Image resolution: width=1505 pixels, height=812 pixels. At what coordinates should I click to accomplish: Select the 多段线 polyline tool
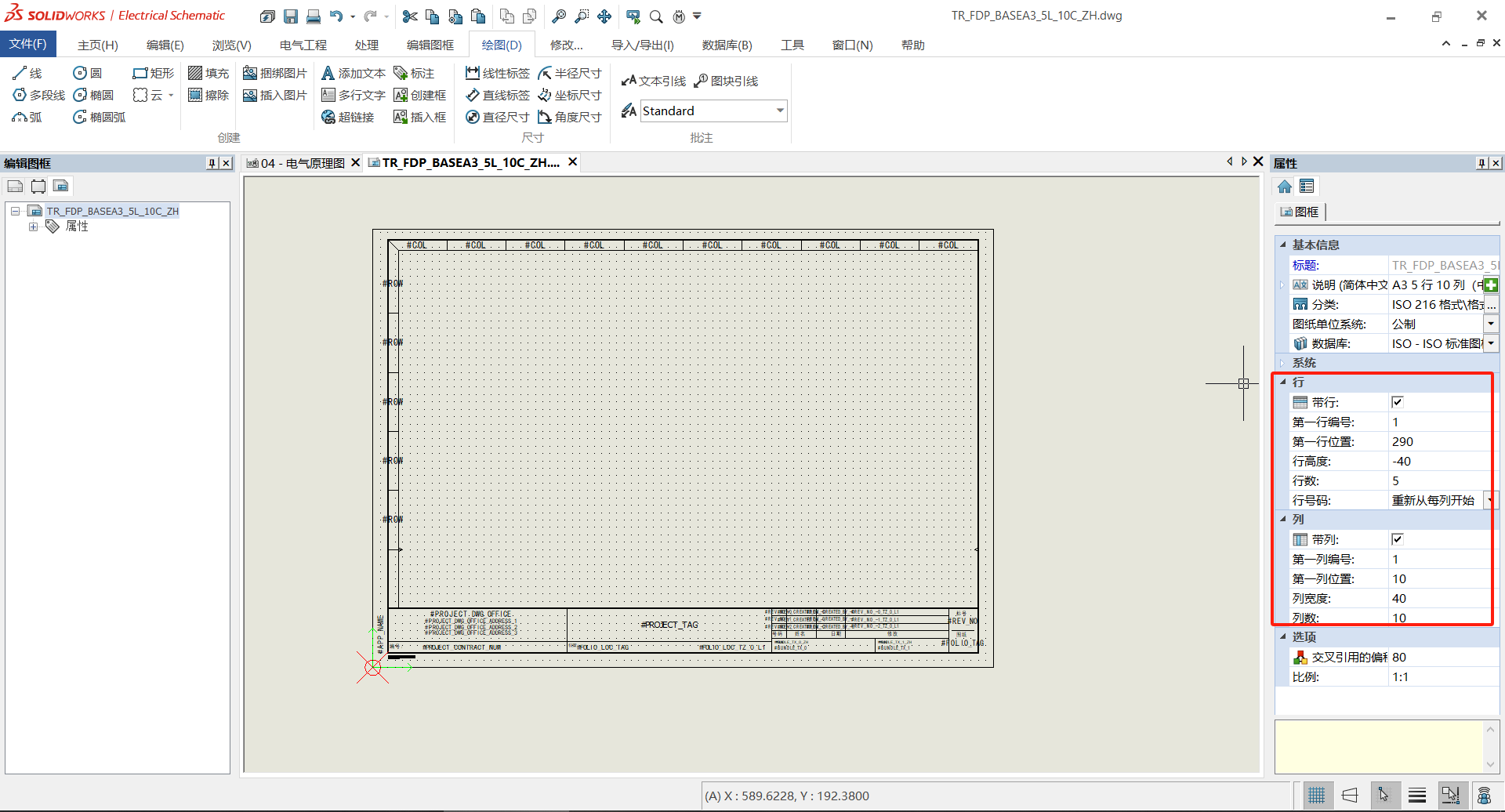[38, 95]
